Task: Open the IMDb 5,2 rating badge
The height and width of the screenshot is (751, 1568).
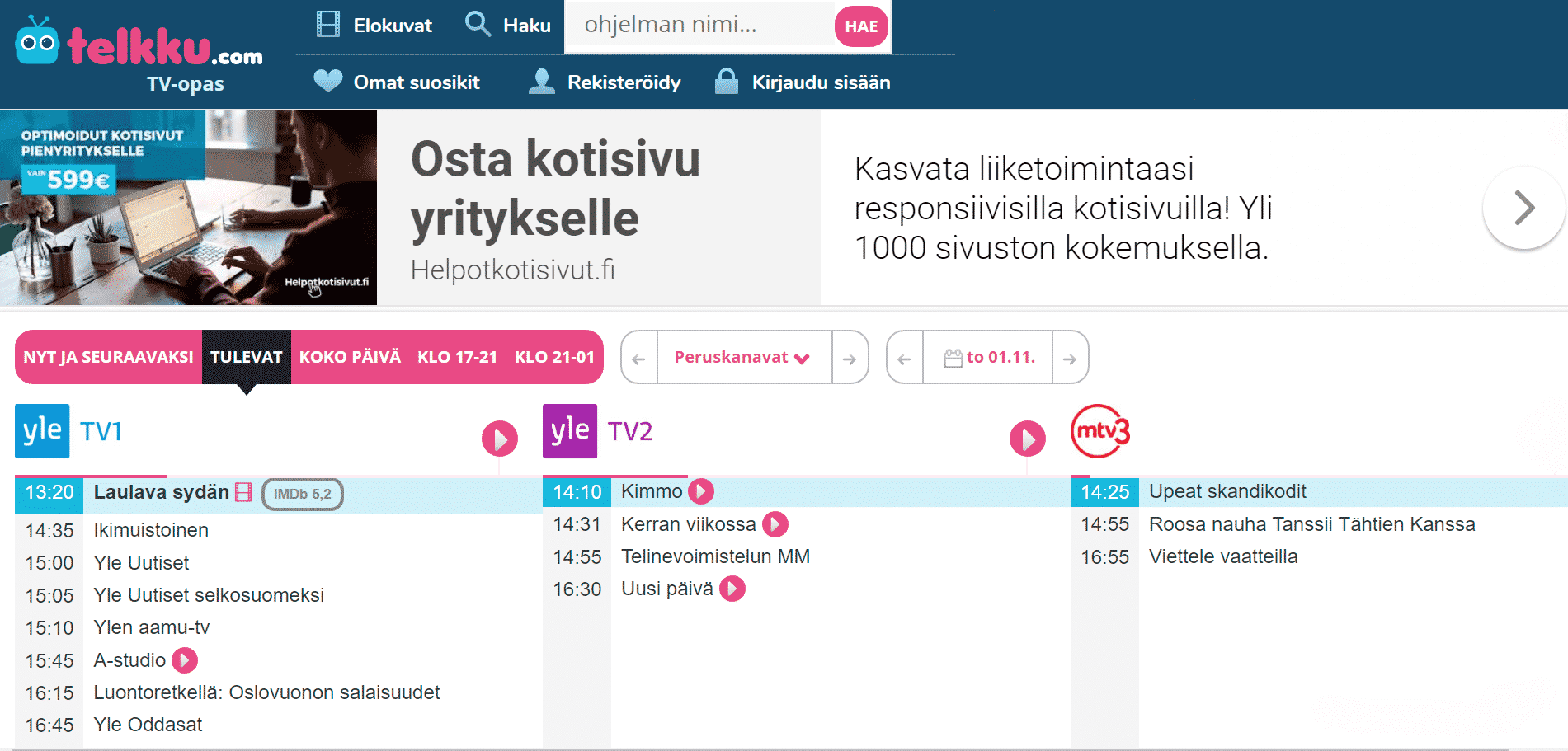Action: coord(303,494)
